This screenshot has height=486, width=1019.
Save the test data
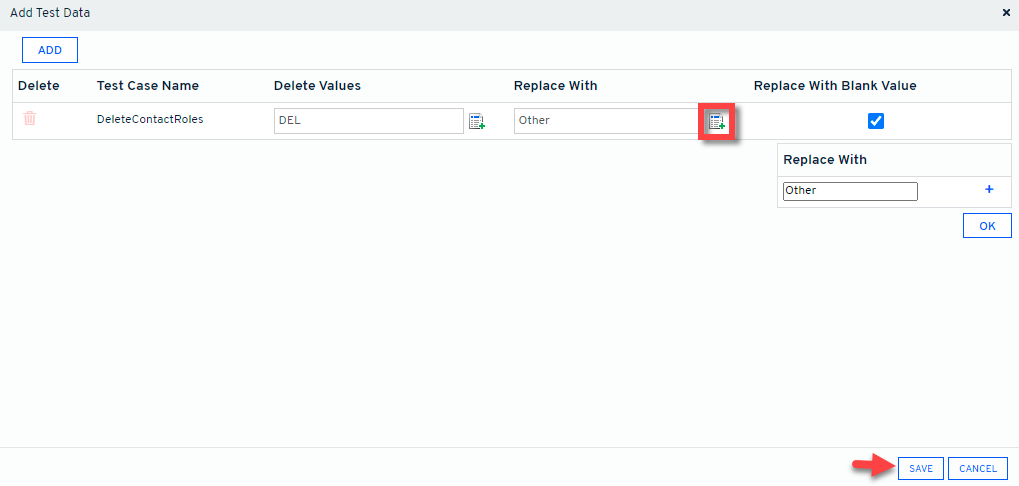[x=921, y=468]
